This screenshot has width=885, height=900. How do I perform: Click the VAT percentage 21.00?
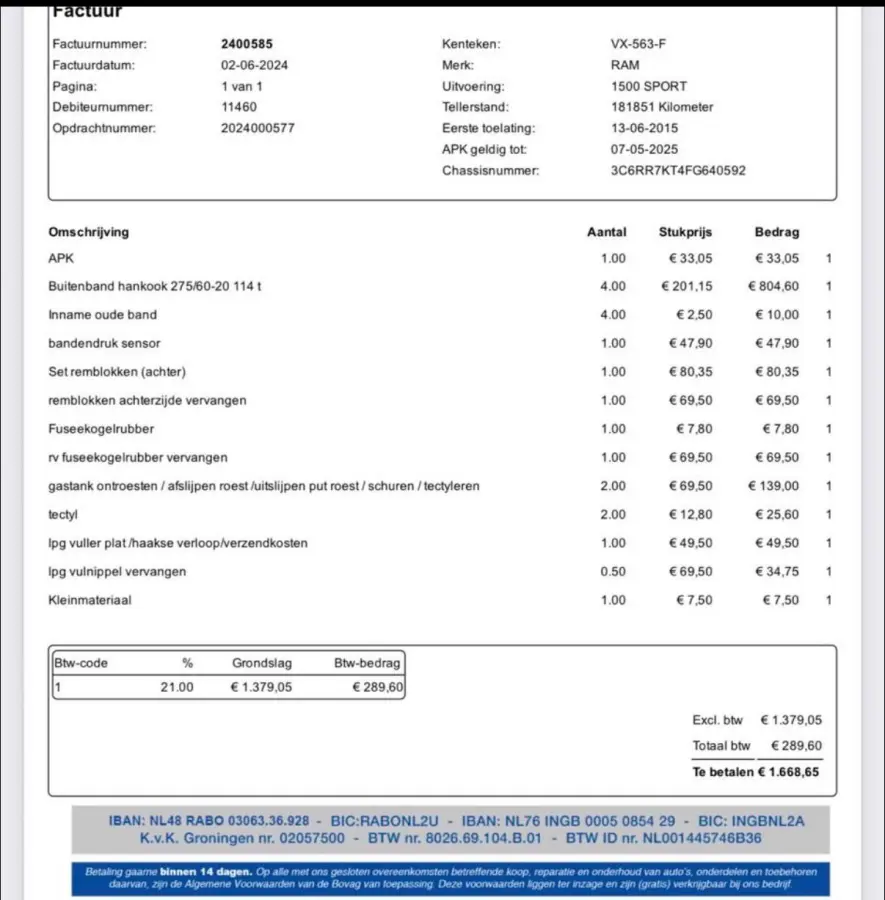(x=177, y=688)
